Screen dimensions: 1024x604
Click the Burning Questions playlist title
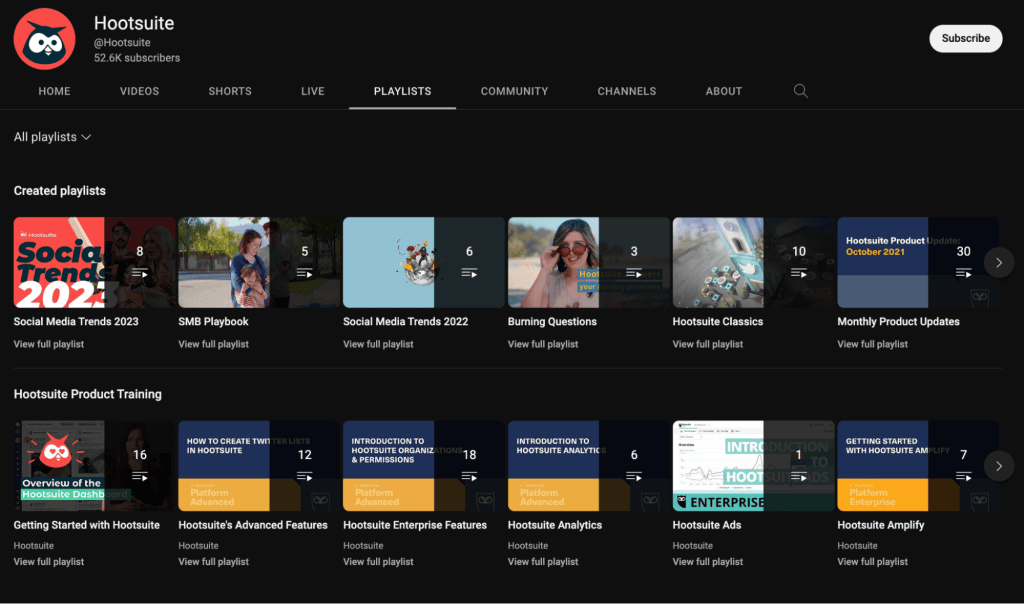click(x=552, y=322)
